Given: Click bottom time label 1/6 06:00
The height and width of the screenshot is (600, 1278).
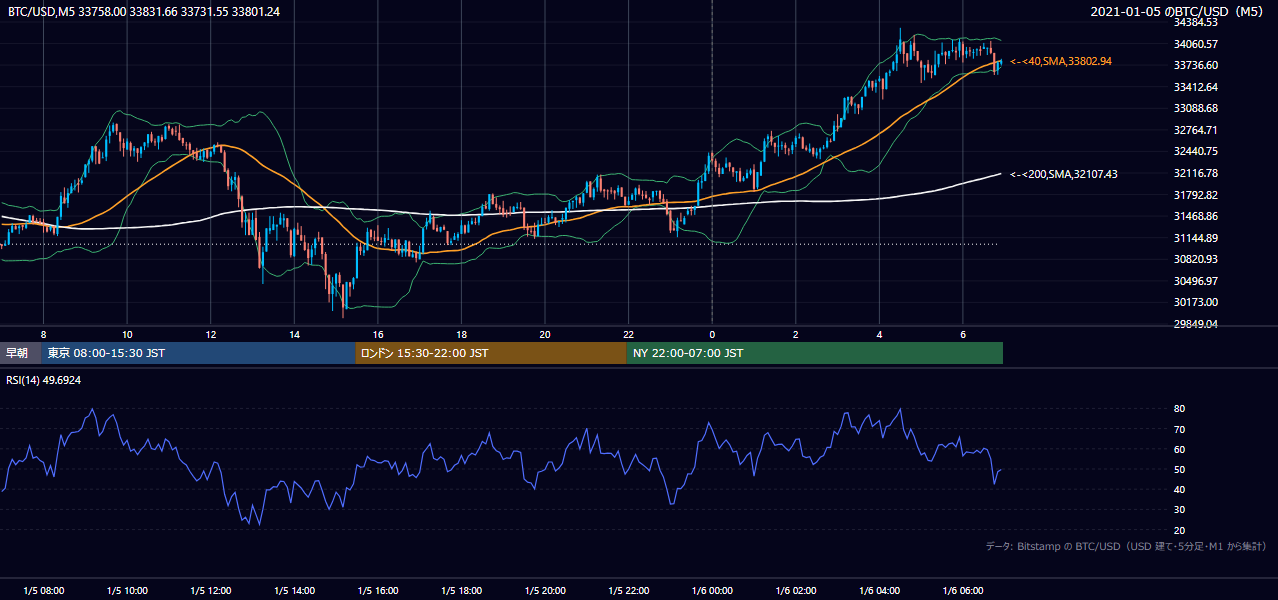Looking at the screenshot, I should 963,591.
